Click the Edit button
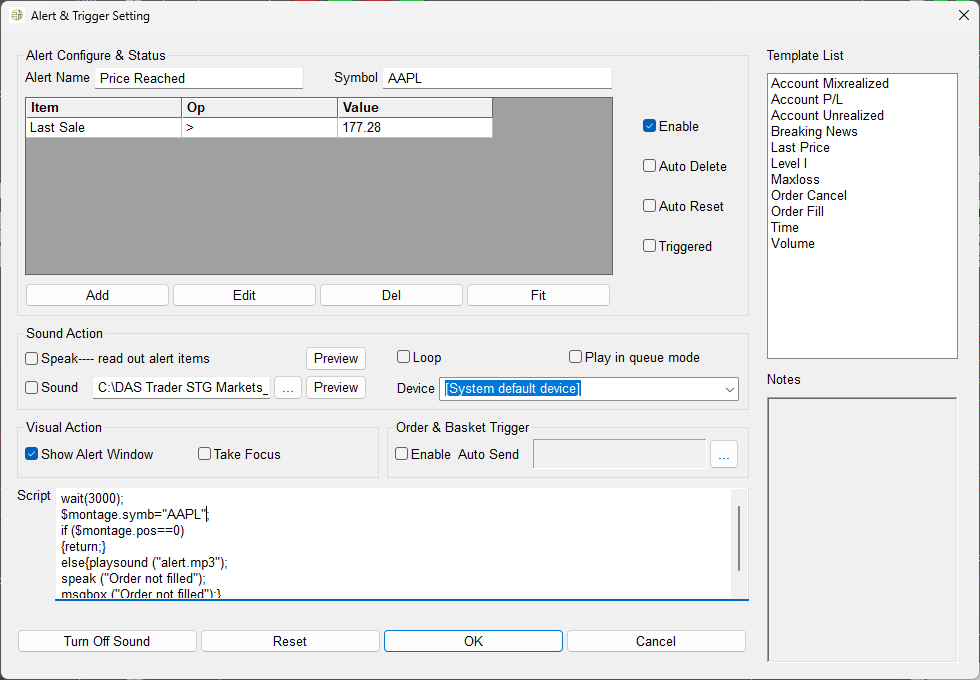This screenshot has width=980, height=680. coord(244,295)
